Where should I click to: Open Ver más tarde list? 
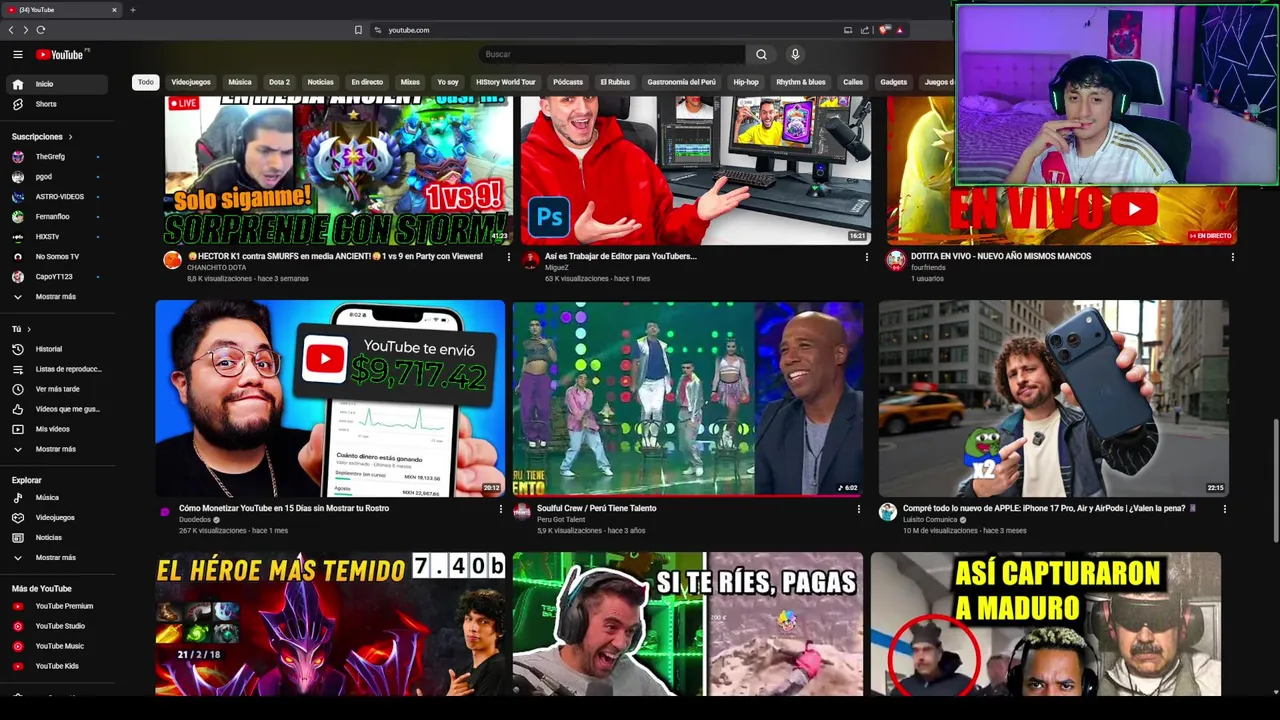point(58,389)
